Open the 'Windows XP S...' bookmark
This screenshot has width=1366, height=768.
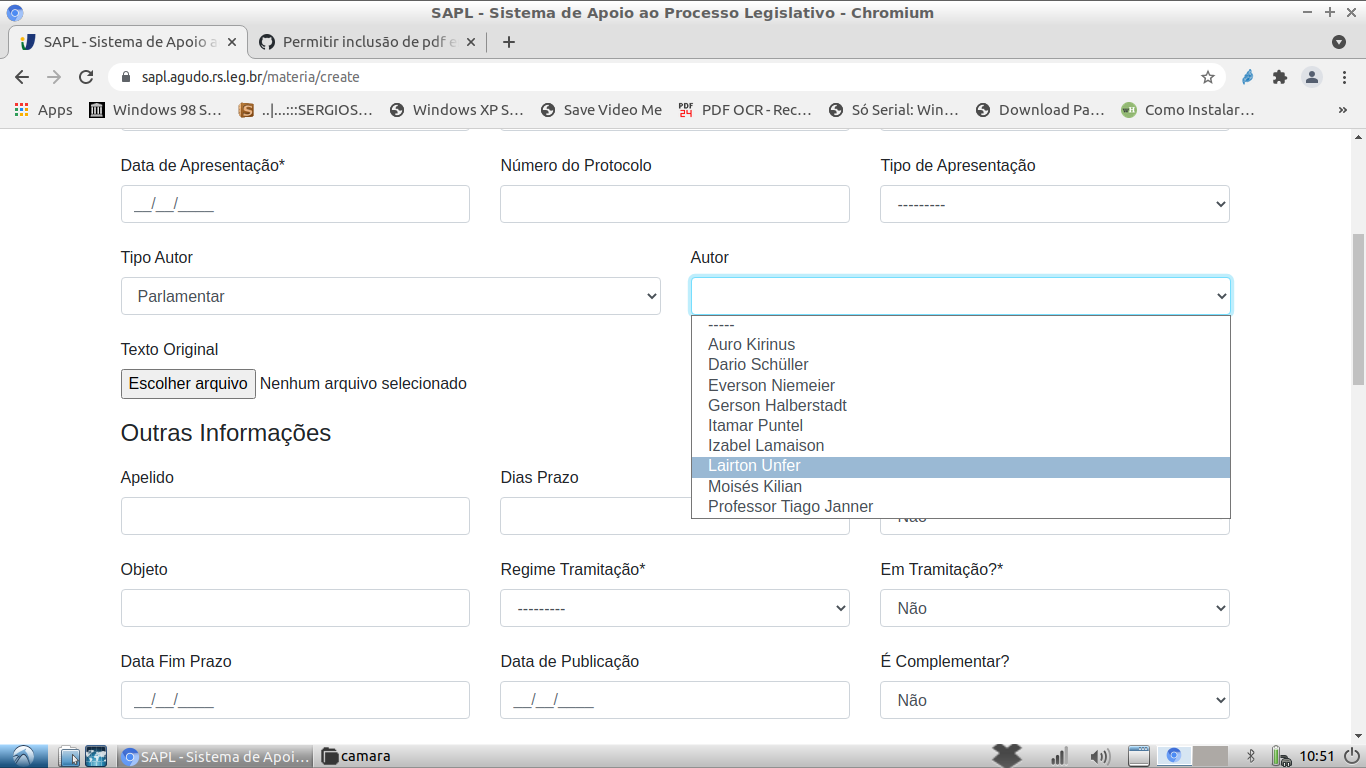456,110
